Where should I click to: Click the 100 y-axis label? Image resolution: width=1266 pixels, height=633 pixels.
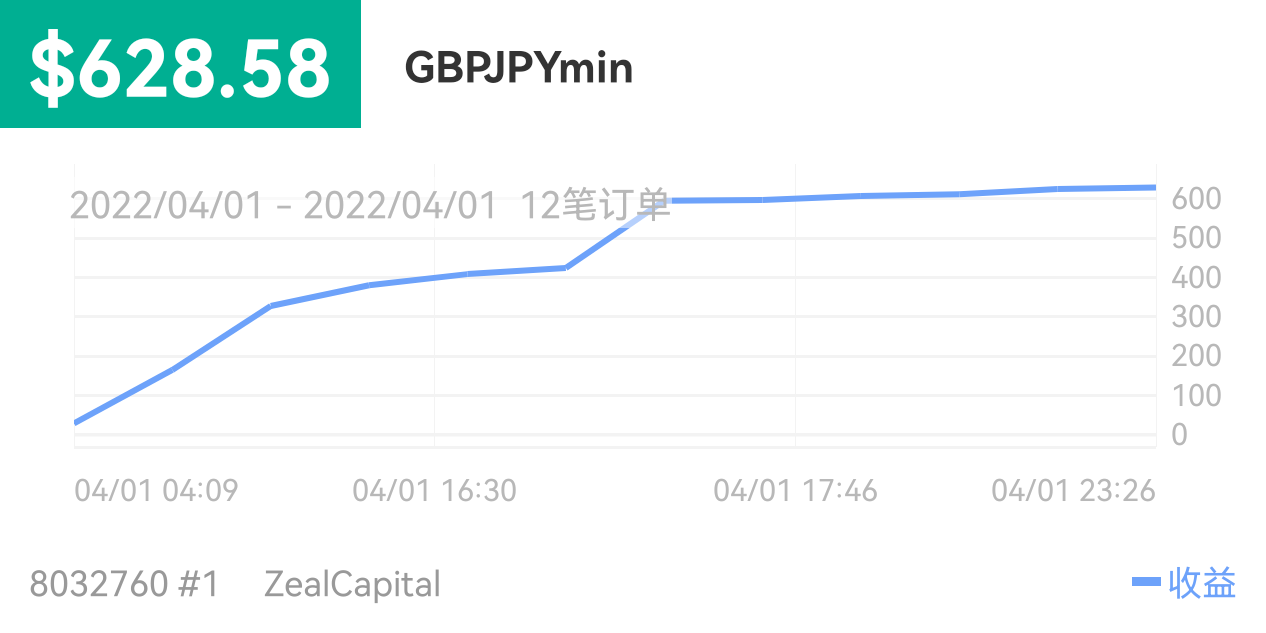click(x=1196, y=395)
